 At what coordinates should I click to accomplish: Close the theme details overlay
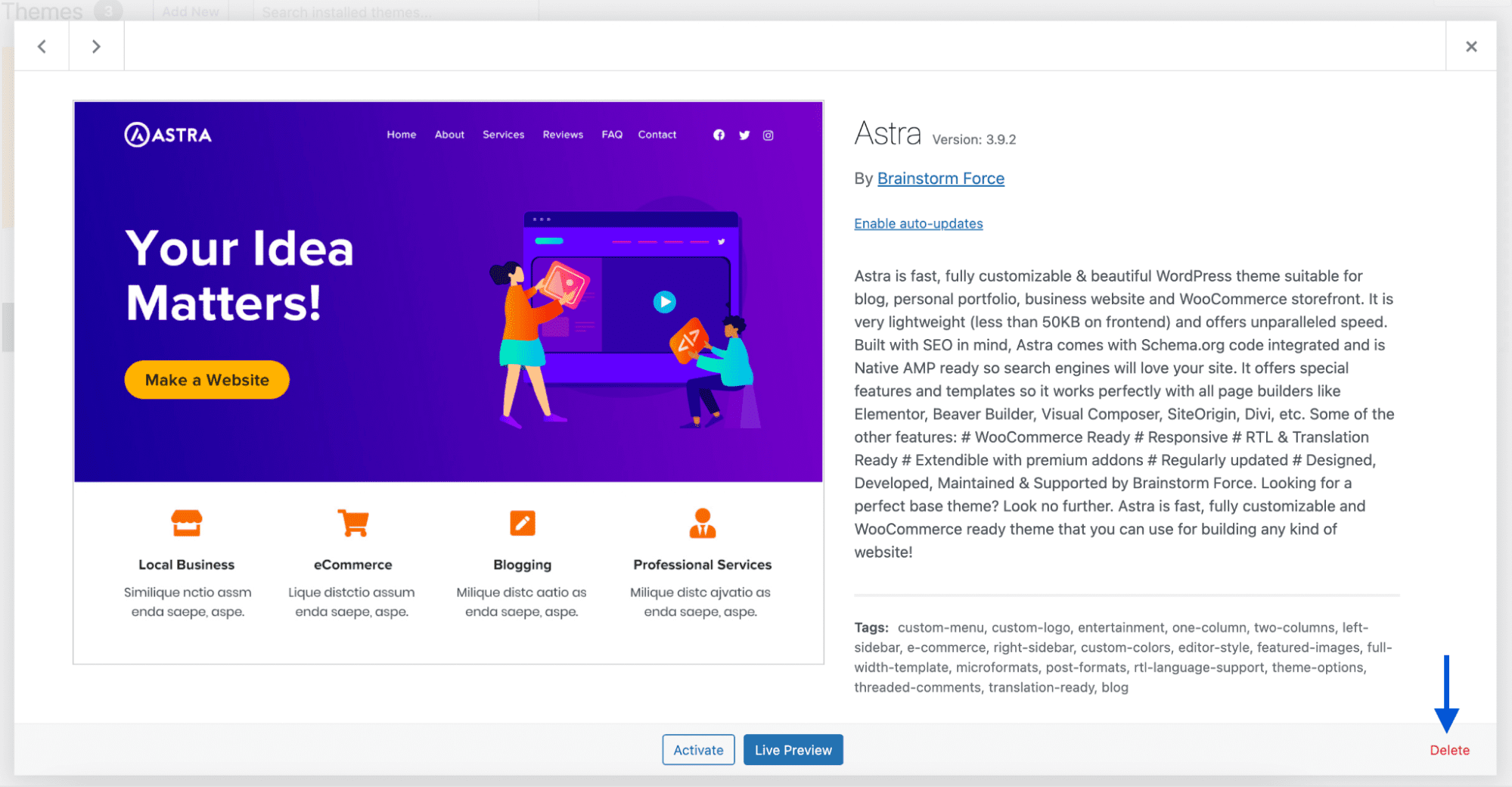pyautogui.click(x=1471, y=46)
